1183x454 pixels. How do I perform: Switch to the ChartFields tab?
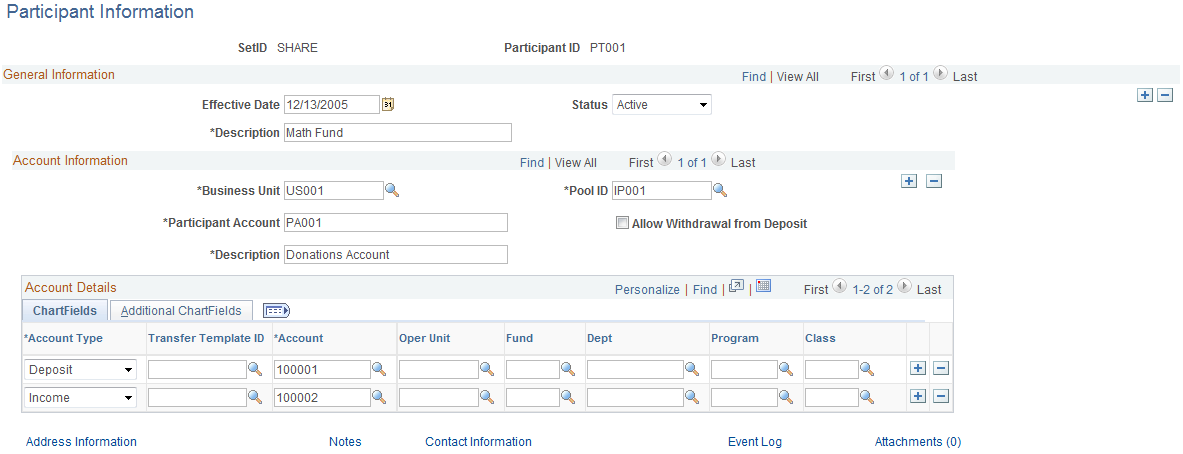coord(65,311)
